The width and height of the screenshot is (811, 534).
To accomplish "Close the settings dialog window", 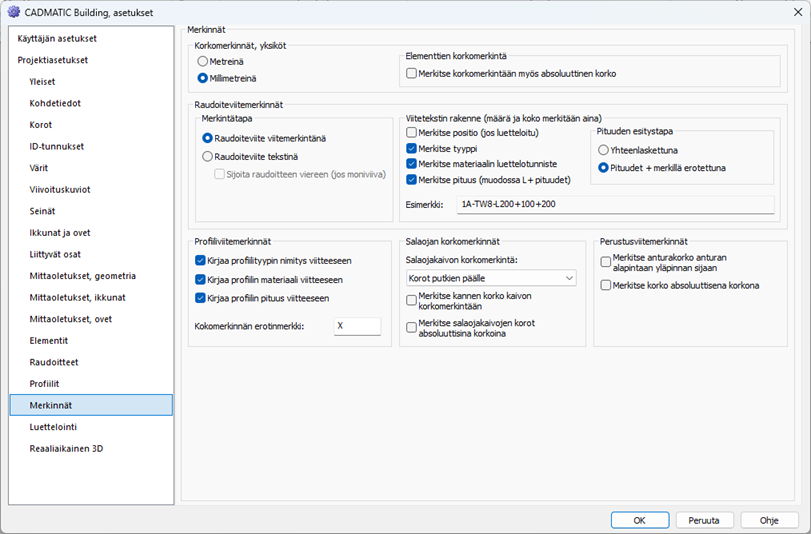I will pyautogui.click(x=788, y=11).
